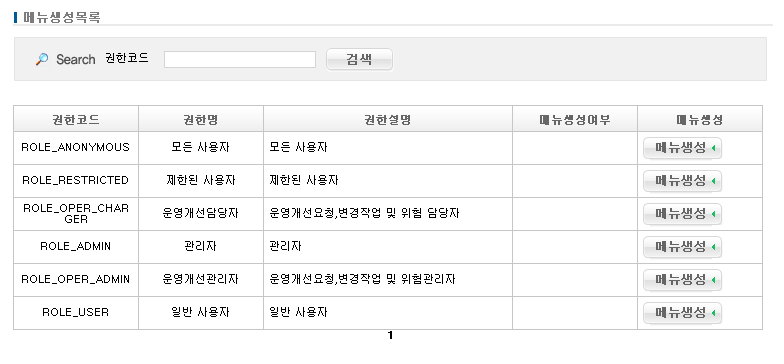Click the 메뉴생성목록 page title

62,18
